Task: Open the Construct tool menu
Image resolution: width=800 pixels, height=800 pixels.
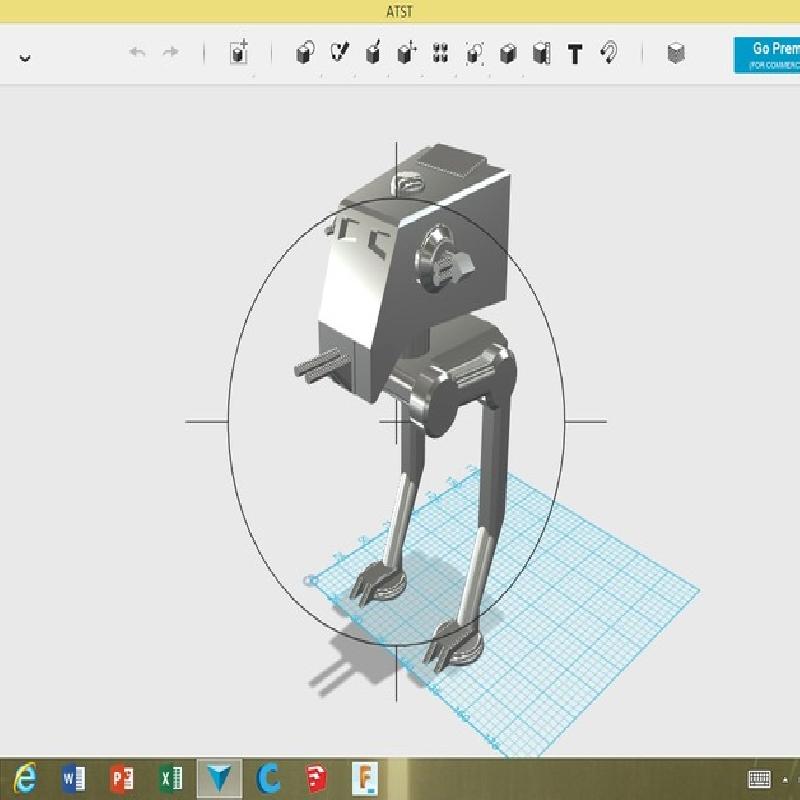Action: [373, 52]
